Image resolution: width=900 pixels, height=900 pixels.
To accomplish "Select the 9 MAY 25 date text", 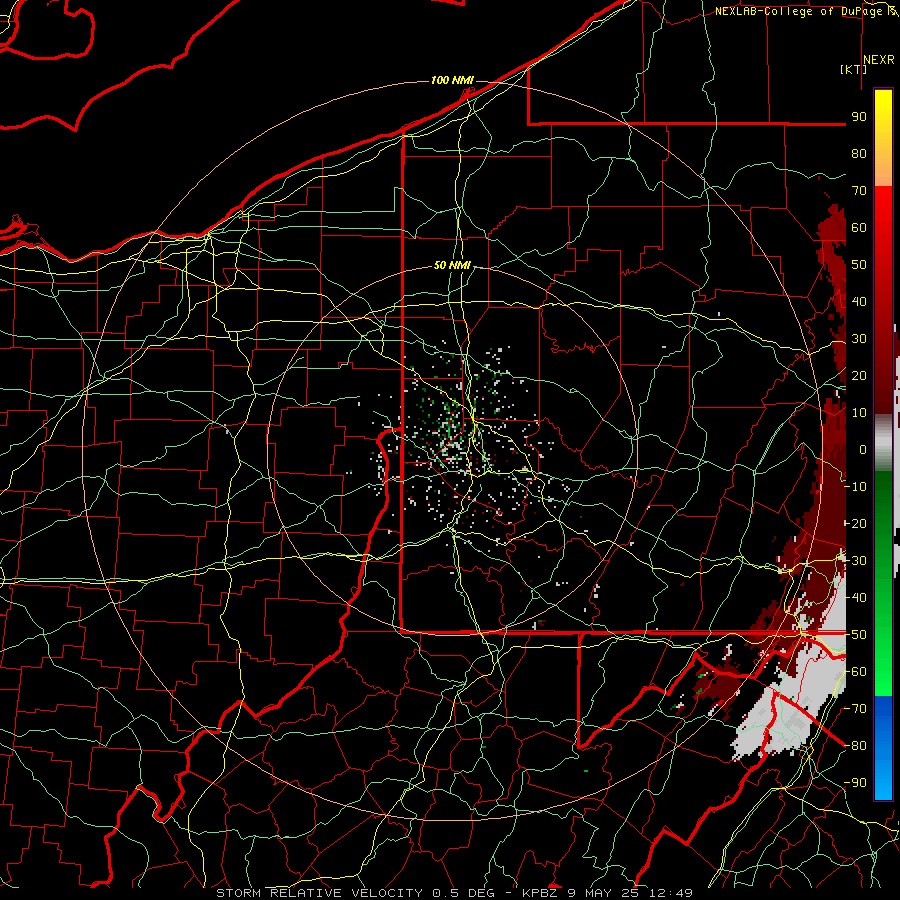I will [603, 893].
